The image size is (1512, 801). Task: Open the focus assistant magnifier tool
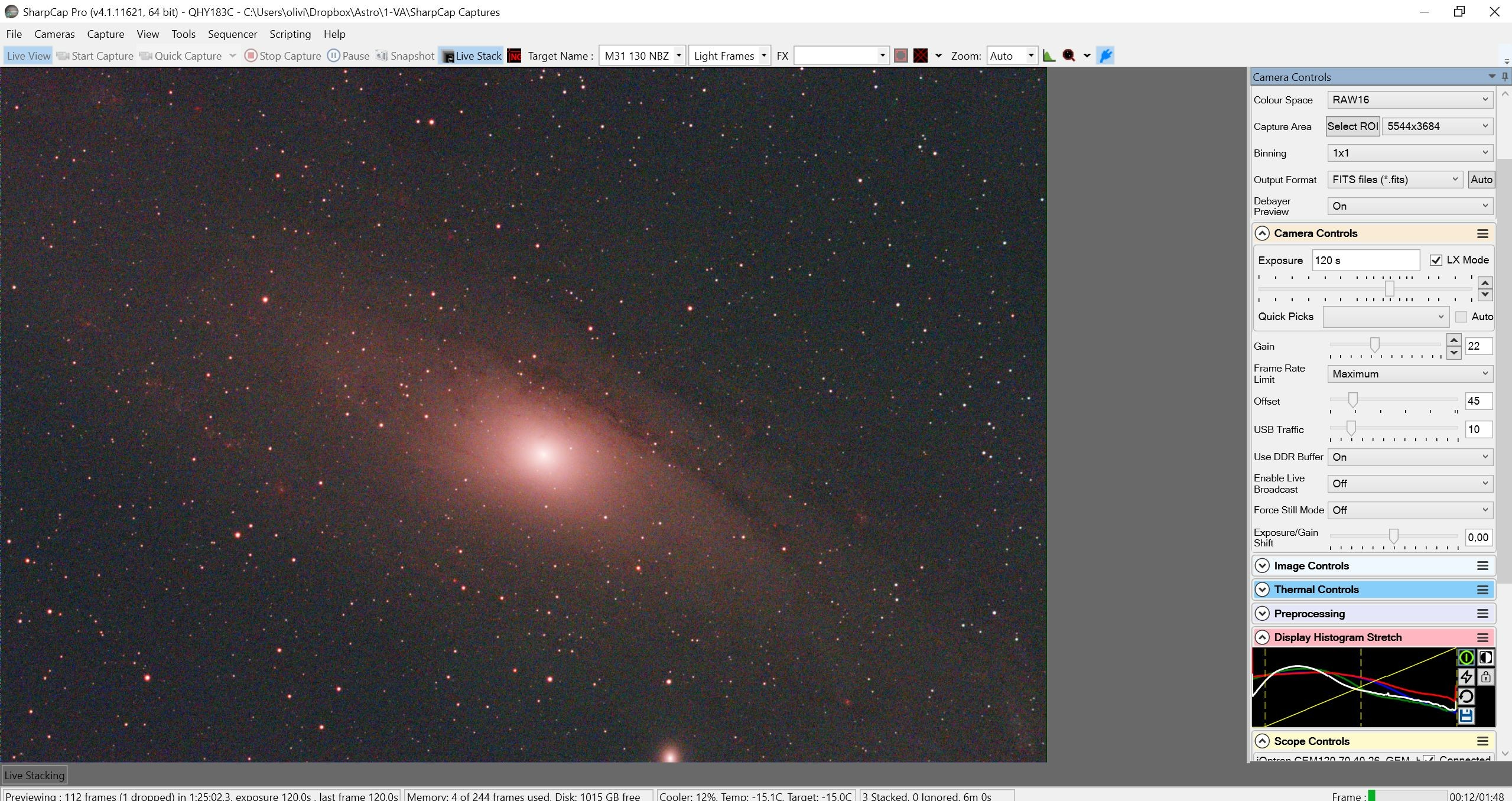pos(1069,56)
